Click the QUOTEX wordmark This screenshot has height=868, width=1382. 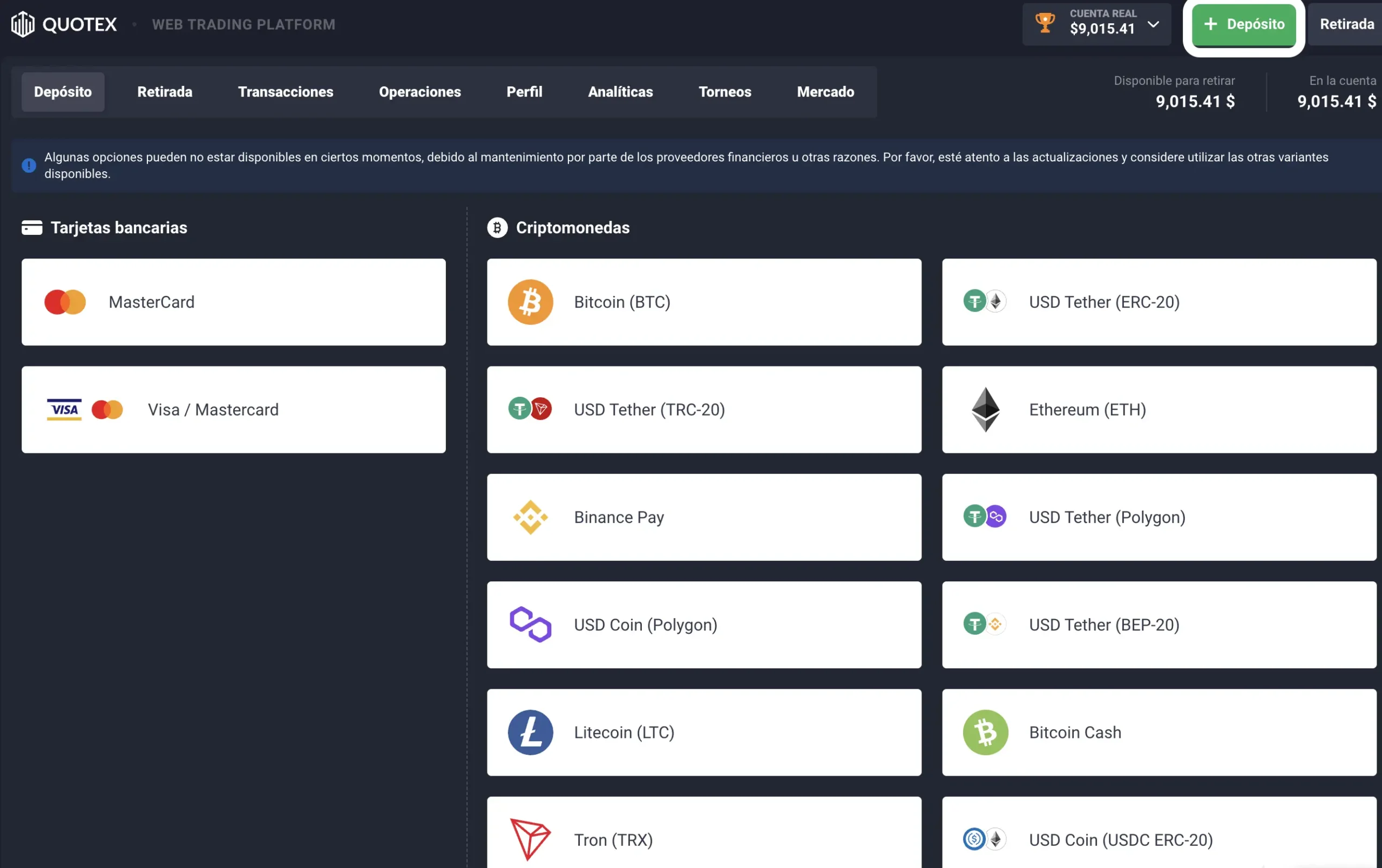tap(80, 24)
